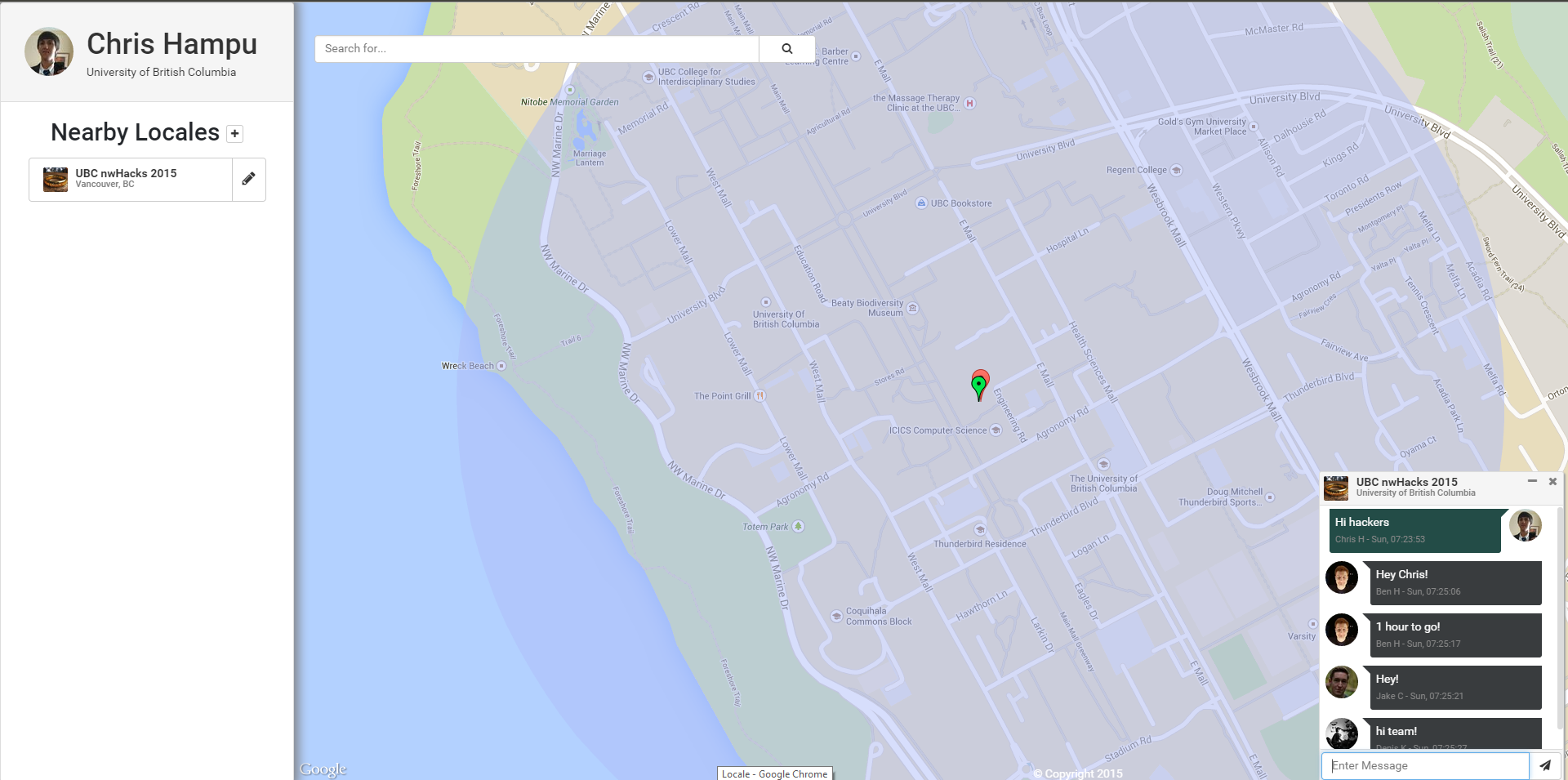
Task: Click Chris Hampu profile avatar
Action: tap(49, 51)
